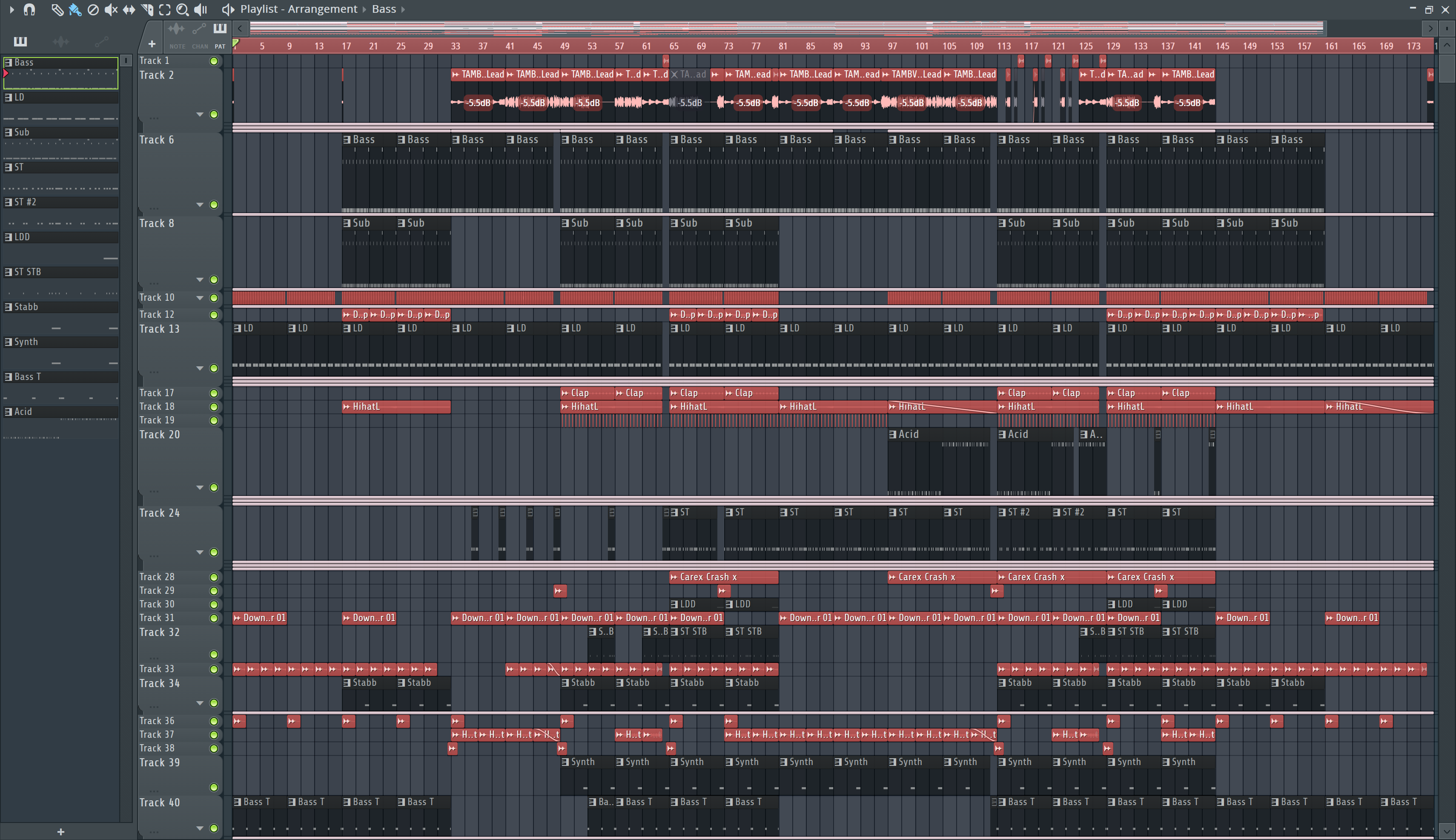Toggle the Track 31 mute LED

point(214,618)
